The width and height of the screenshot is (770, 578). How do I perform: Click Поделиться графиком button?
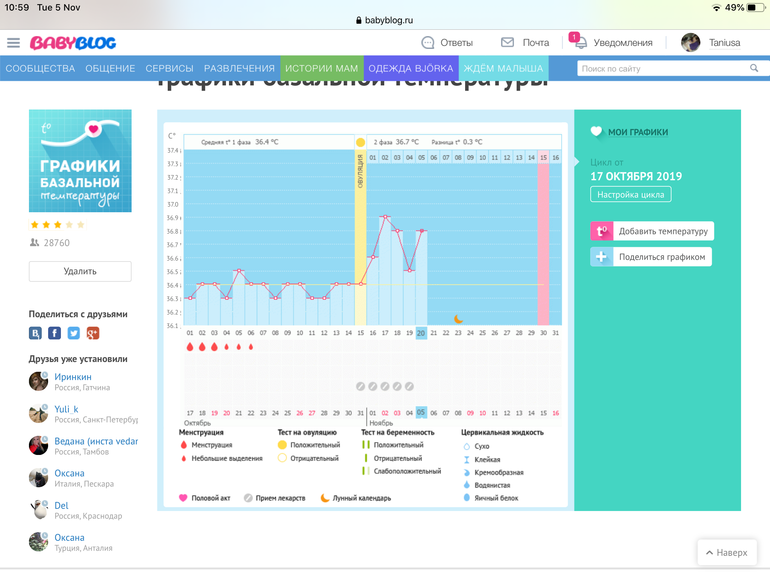[x=652, y=257]
